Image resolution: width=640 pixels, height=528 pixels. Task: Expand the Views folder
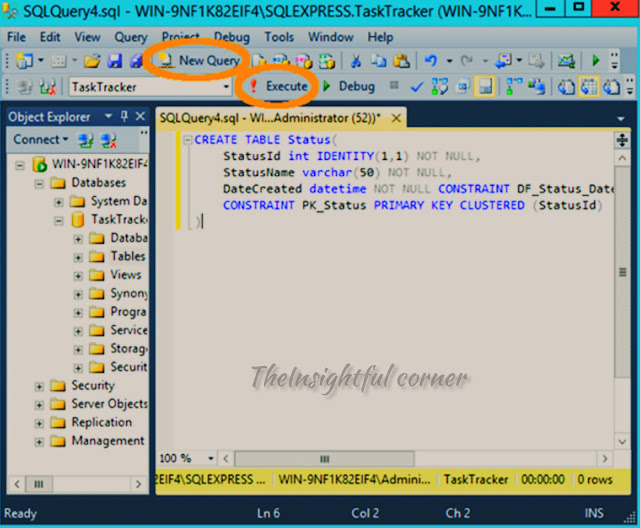tap(78, 276)
